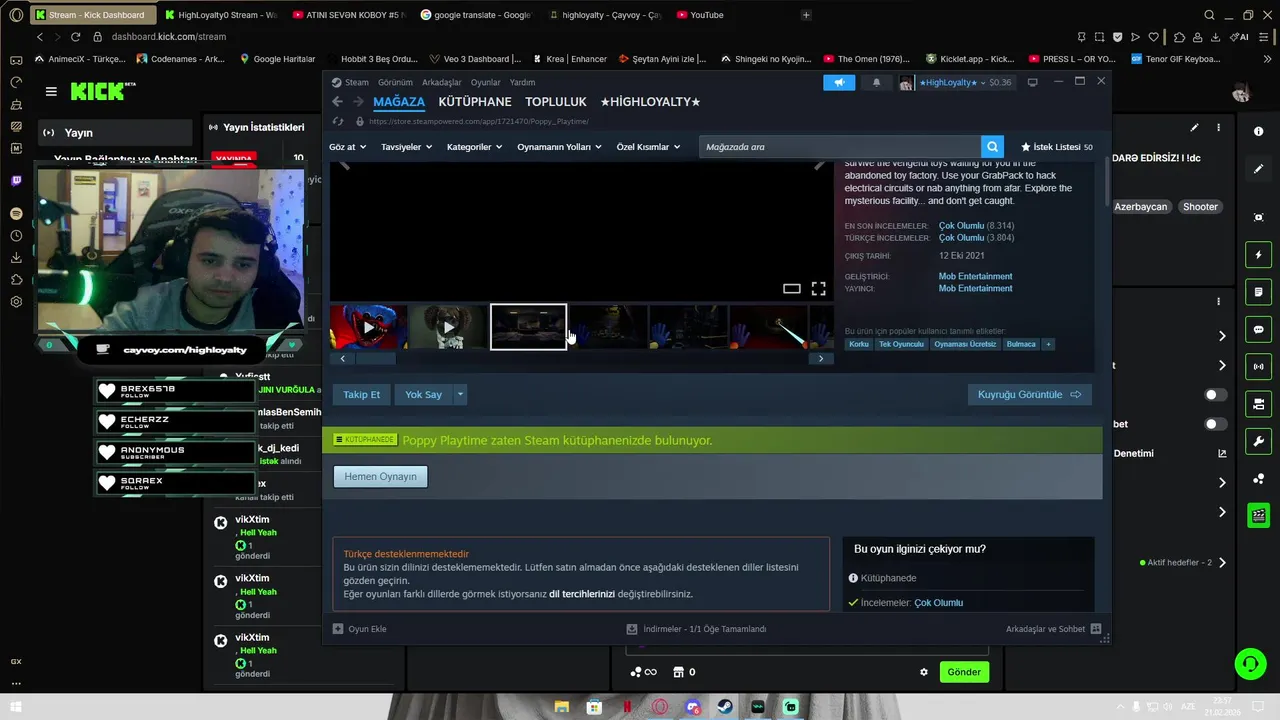Screen dimensions: 1280x720
Task: Open Oyunlar menu
Action: click(486, 82)
